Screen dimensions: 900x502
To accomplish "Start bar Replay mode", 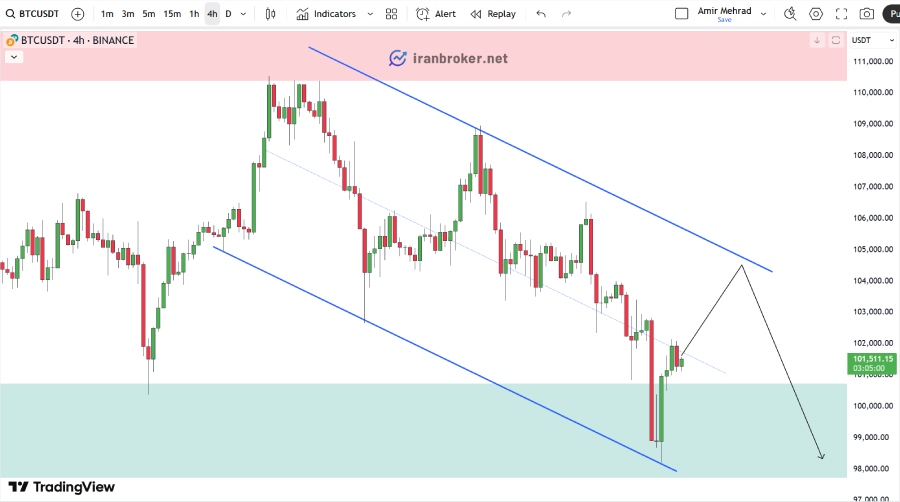I will [494, 14].
